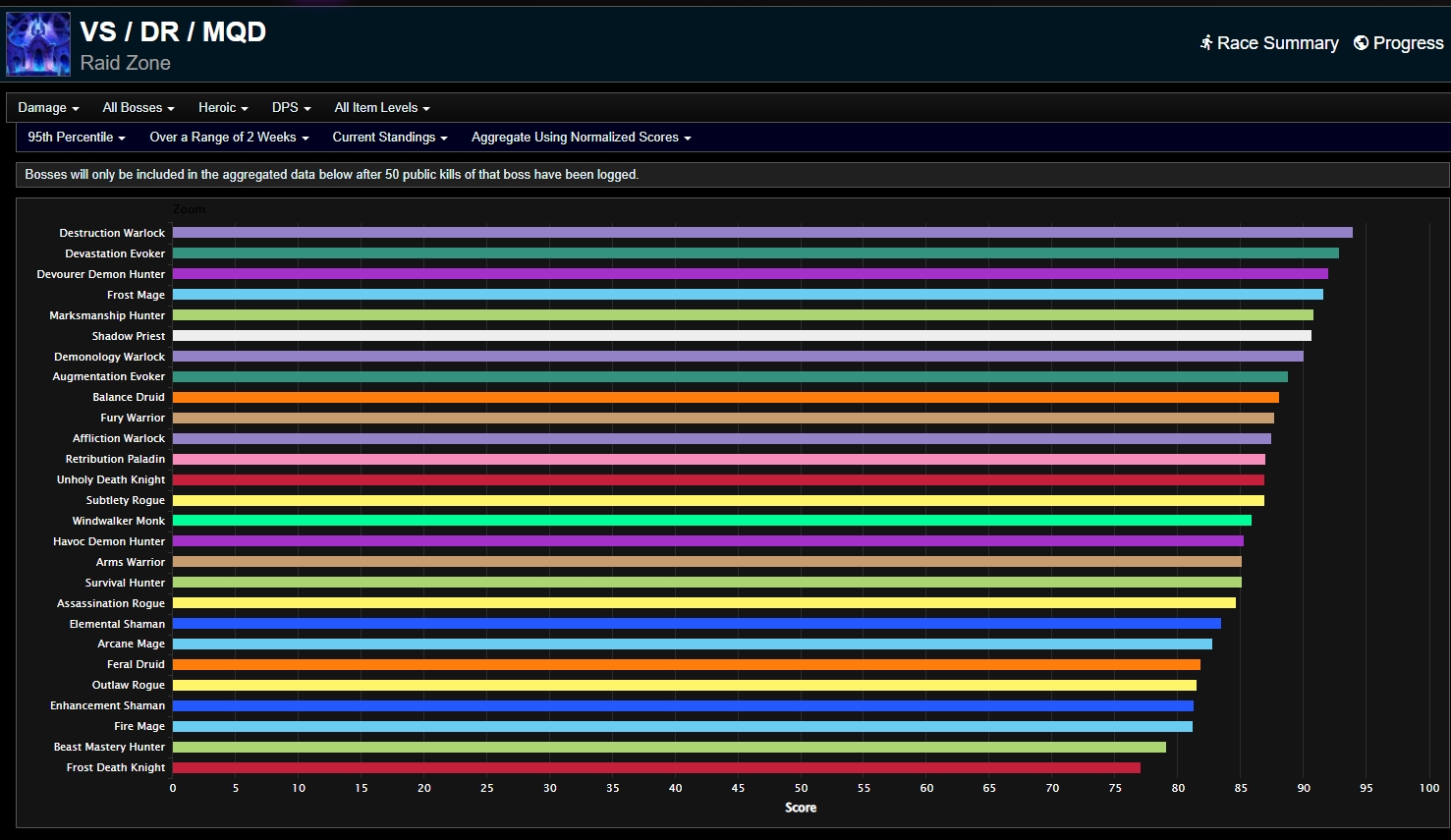Viewport: 1451px width, 840px height.
Task: Open the Current Standings dropdown
Action: click(390, 138)
